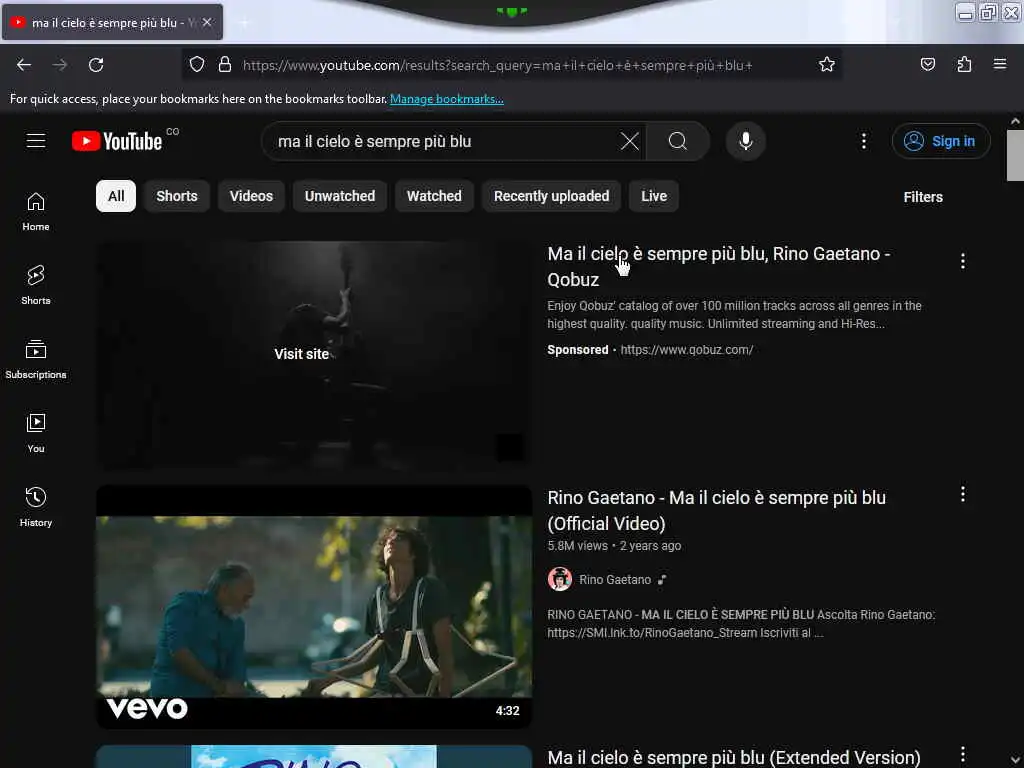This screenshot has width=1024, height=768.
Task: Clear the search query with the X
Action: [630, 141]
